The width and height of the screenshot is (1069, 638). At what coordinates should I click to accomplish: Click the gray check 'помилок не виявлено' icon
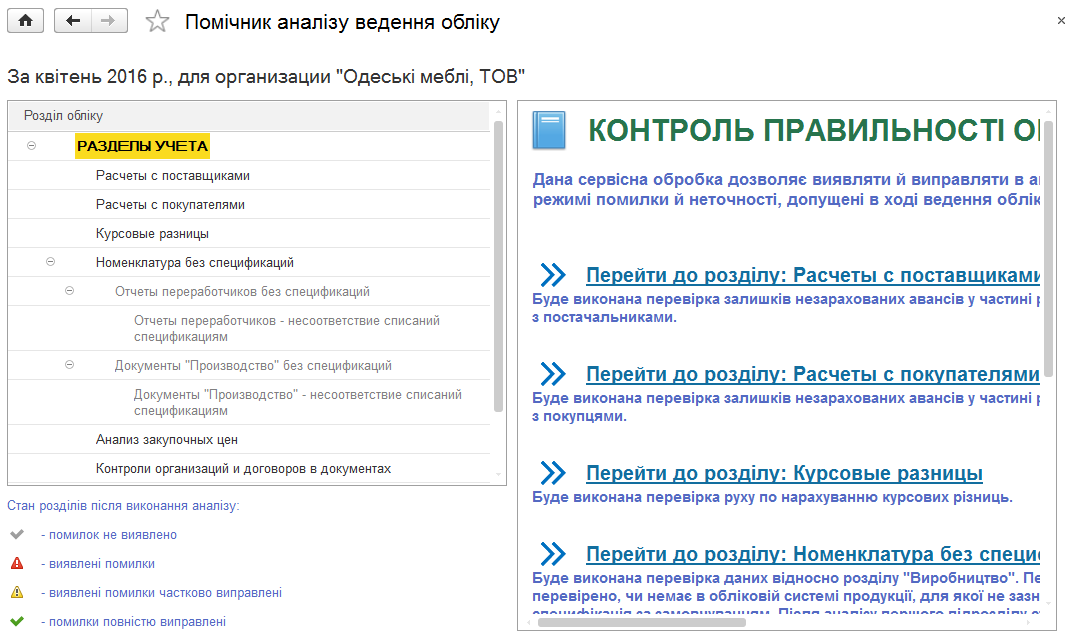click(17, 534)
